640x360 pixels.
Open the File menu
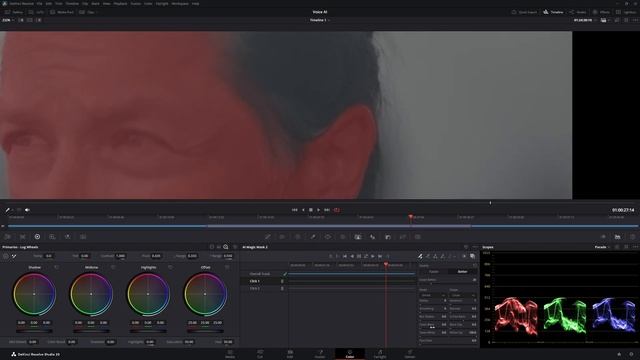39,3
